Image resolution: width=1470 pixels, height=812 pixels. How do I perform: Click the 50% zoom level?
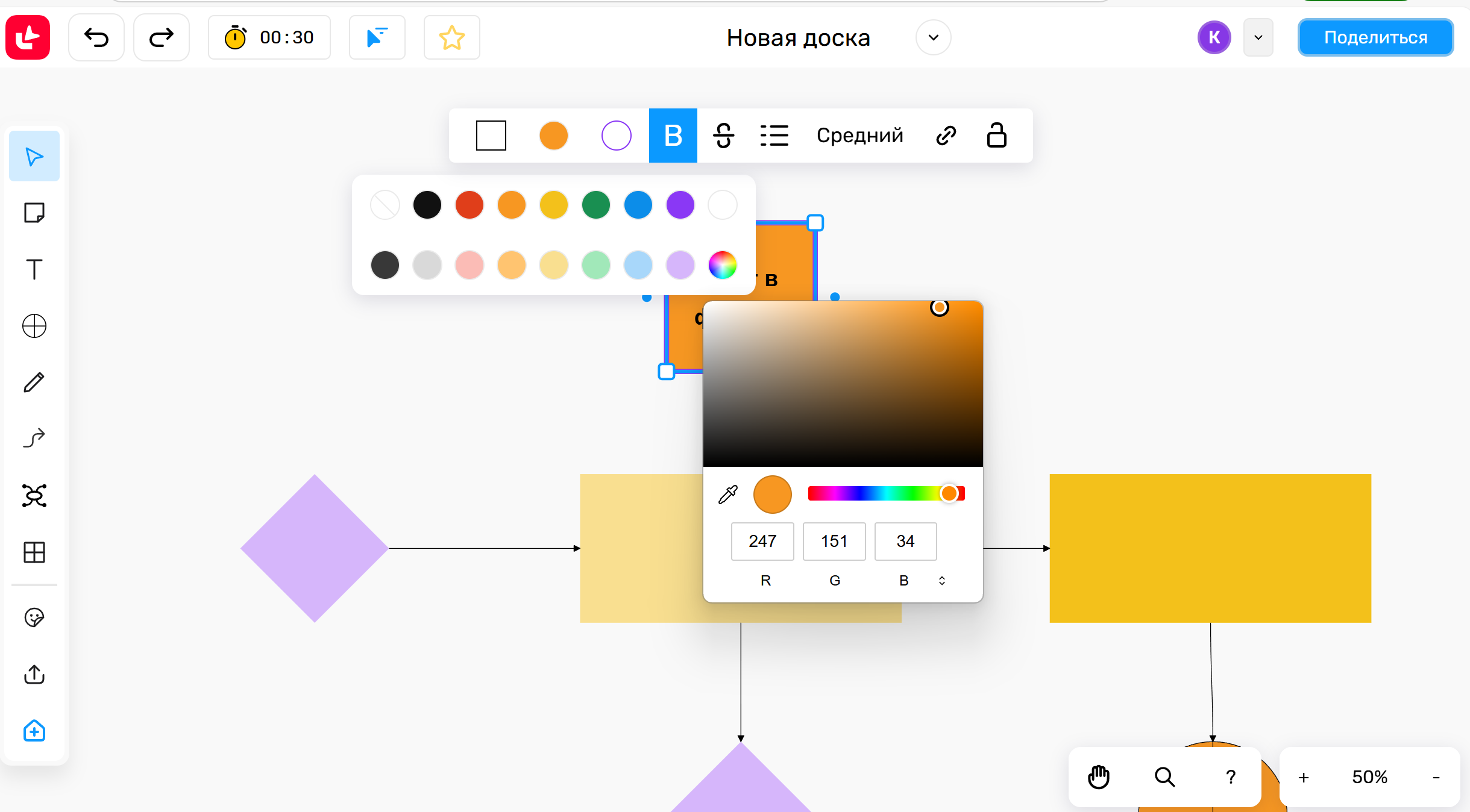coord(1370,777)
